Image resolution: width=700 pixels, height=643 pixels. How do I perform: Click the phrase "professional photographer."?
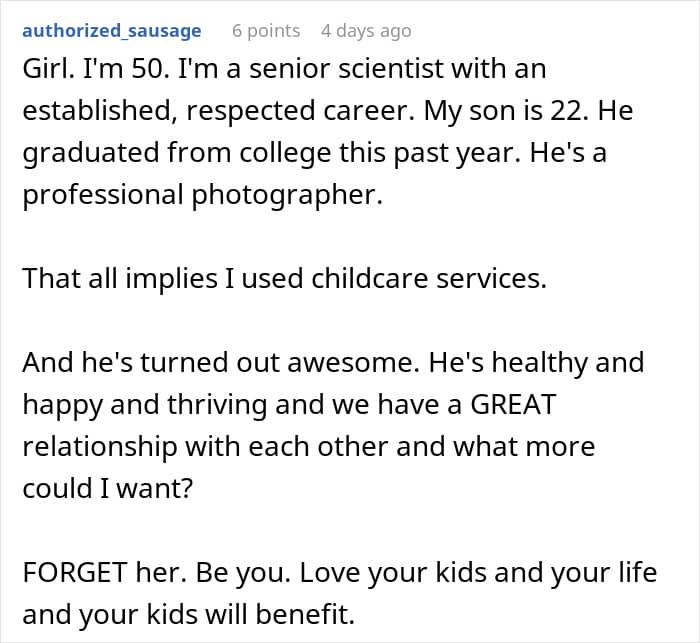(x=202, y=192)
